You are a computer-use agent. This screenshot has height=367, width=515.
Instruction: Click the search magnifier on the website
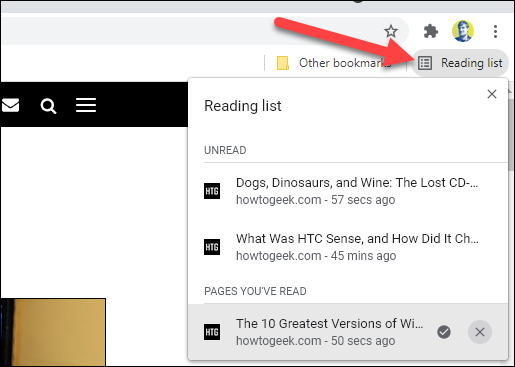[x=48, y=106]
